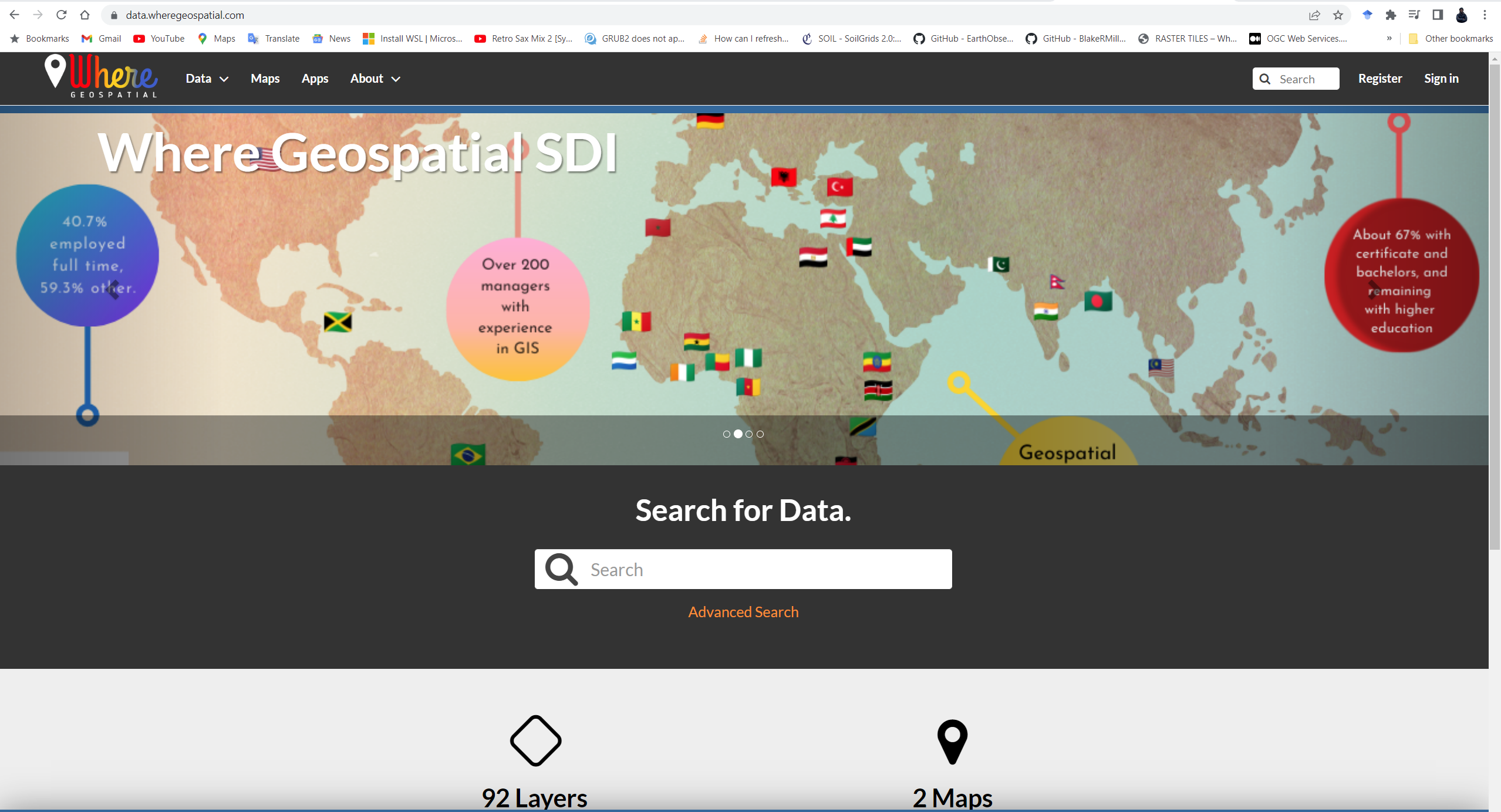Viewport: 1501px width, 812px height.
Task: Open the browser Extensions puzzle icon
Action: click(1391, 15)
